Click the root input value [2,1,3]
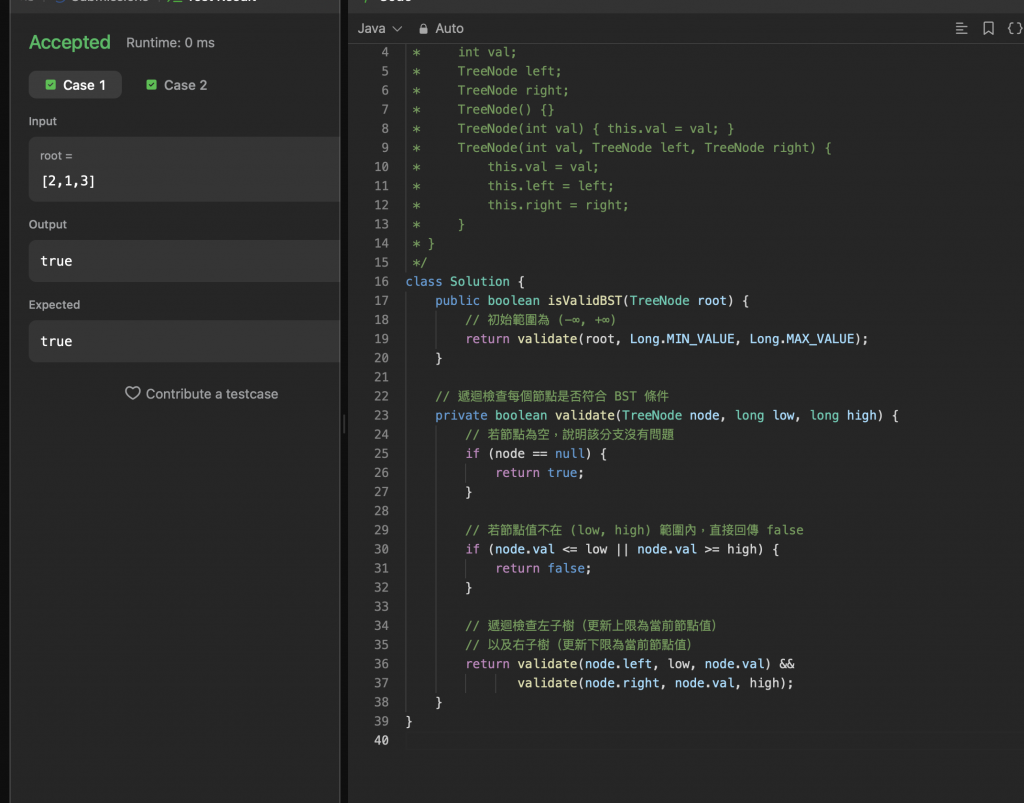This screenshot has width=1024, height=803. tap(69, 181)
